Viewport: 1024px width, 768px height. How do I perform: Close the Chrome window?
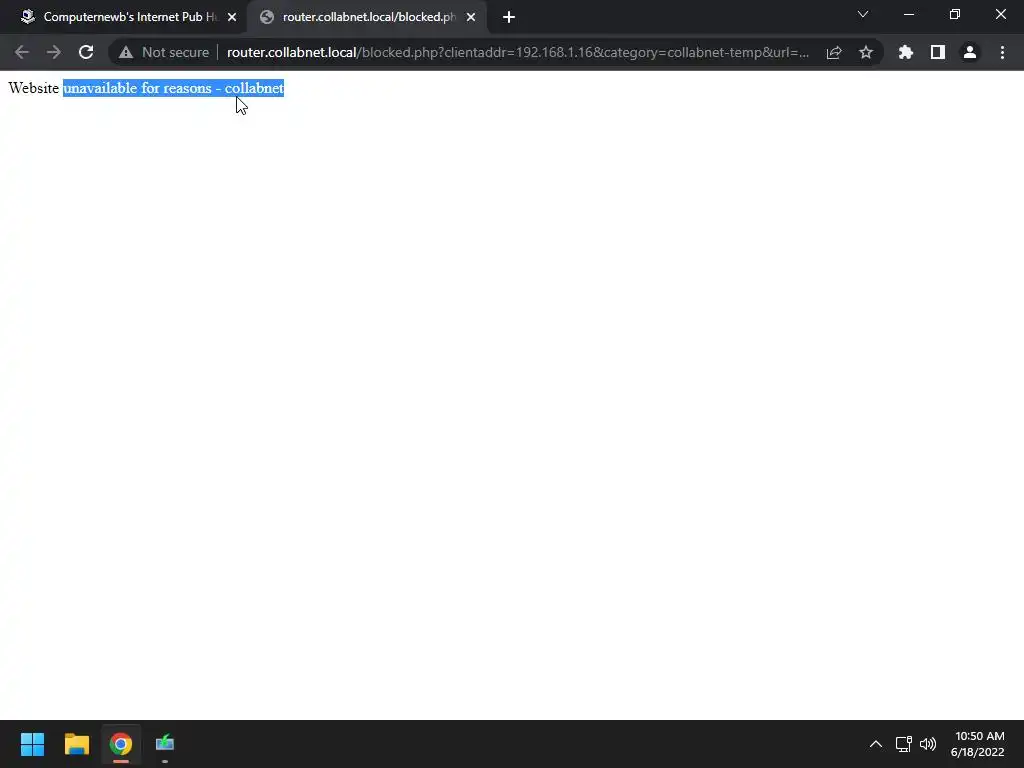1000,14
